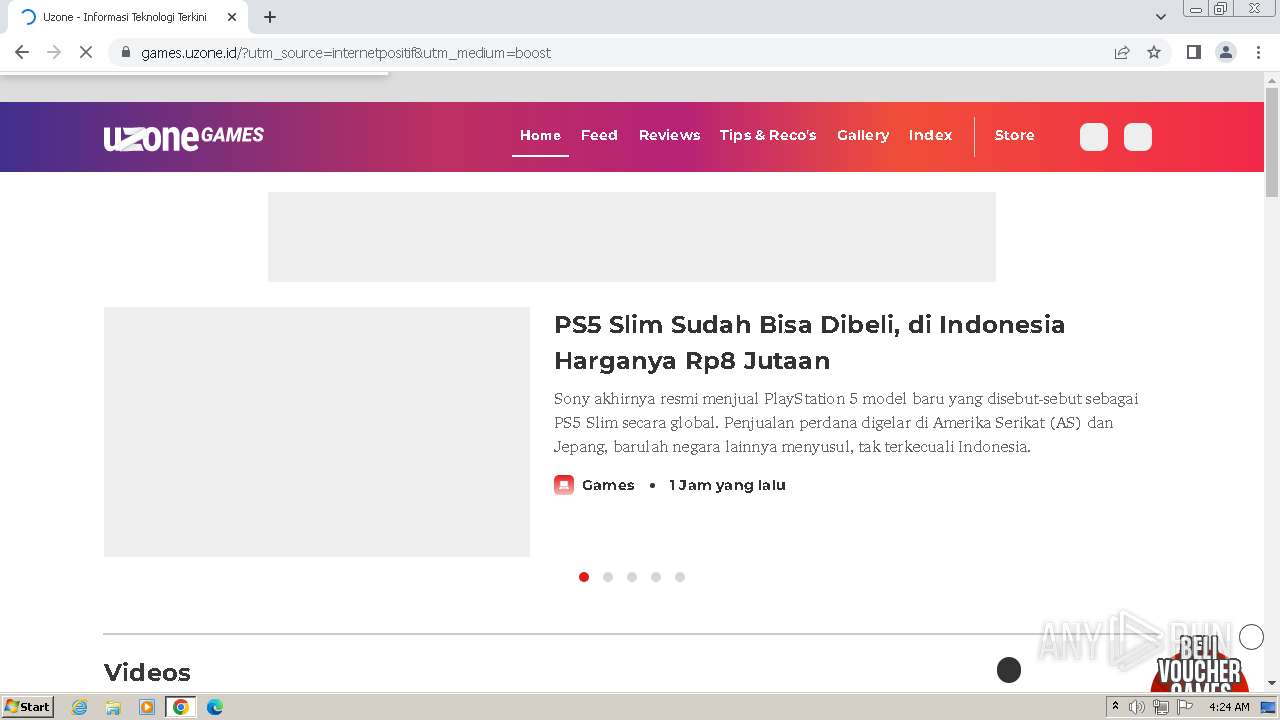Click the '1 Jam yang lalu' timestamp

[727, 485]
